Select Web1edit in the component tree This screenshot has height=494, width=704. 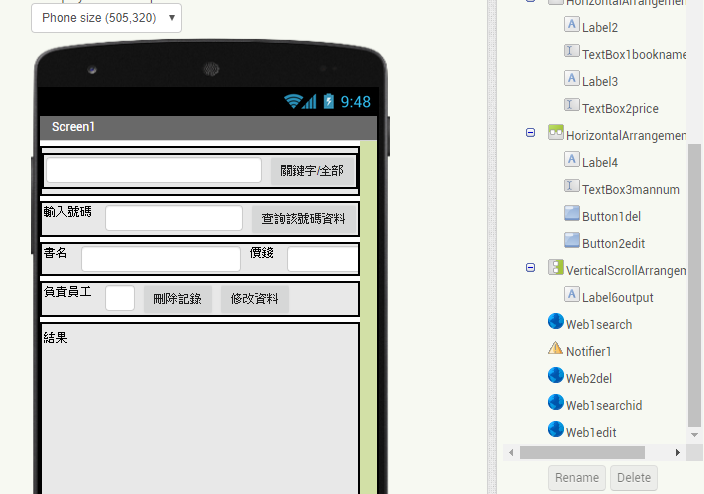(x=591, y=432)
